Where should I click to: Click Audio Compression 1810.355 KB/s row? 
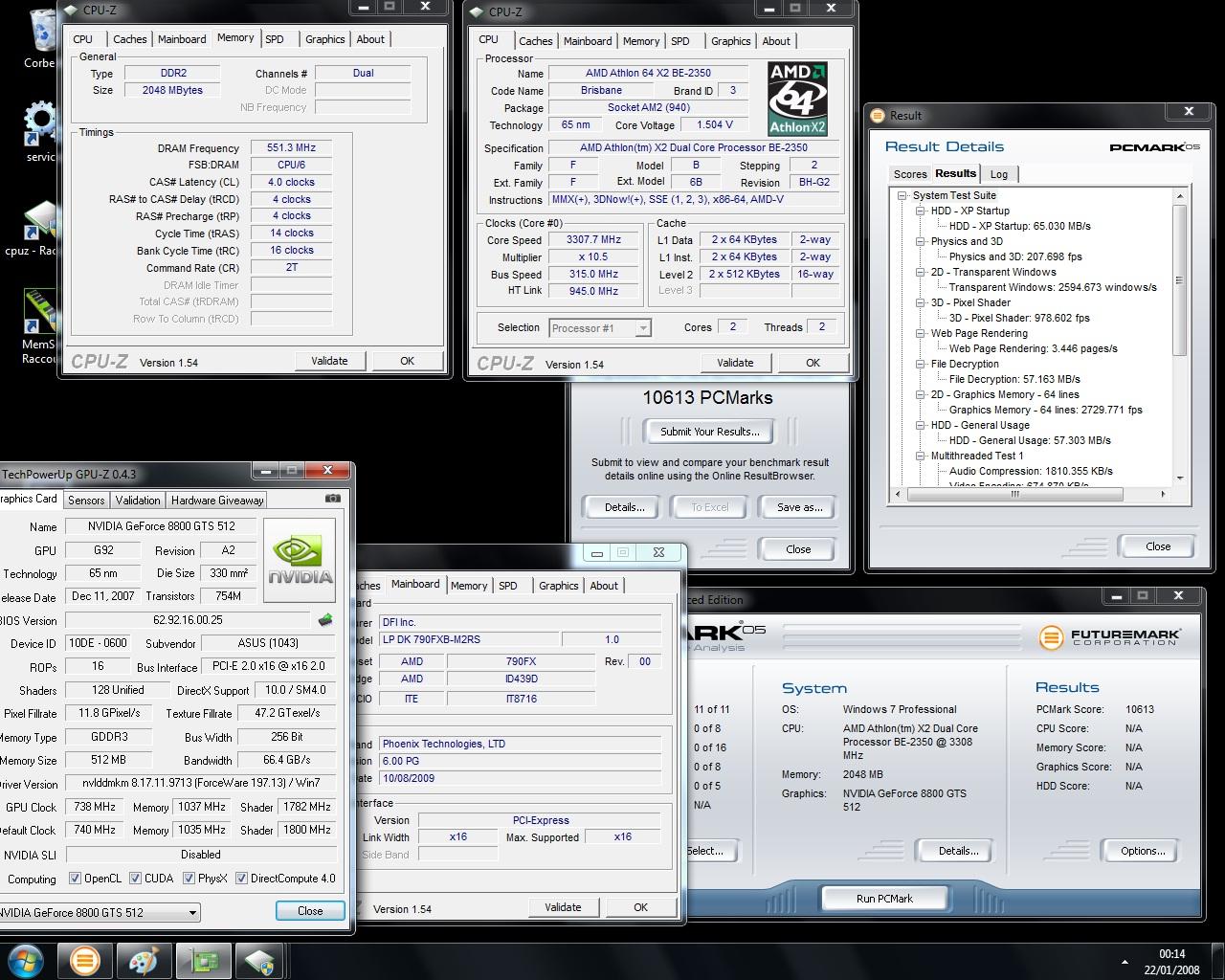1031,471
